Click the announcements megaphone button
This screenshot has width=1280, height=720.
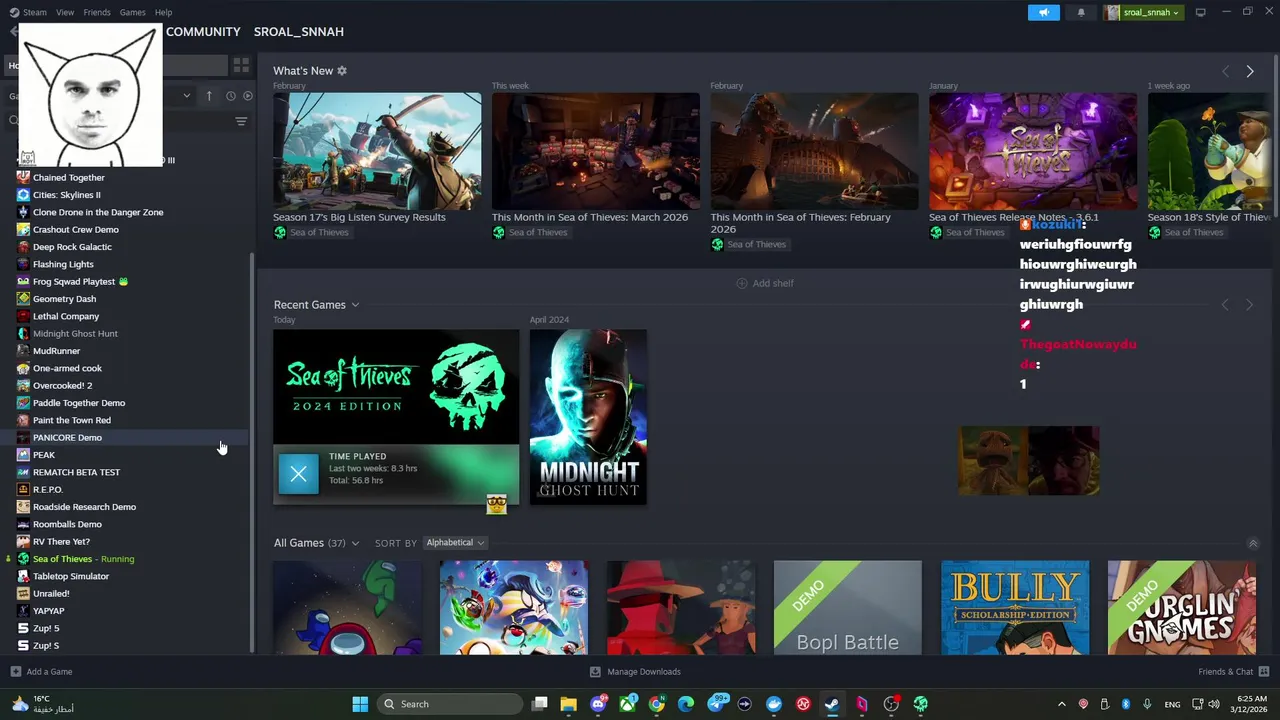pyautogui.click(x=1043, y=12)
